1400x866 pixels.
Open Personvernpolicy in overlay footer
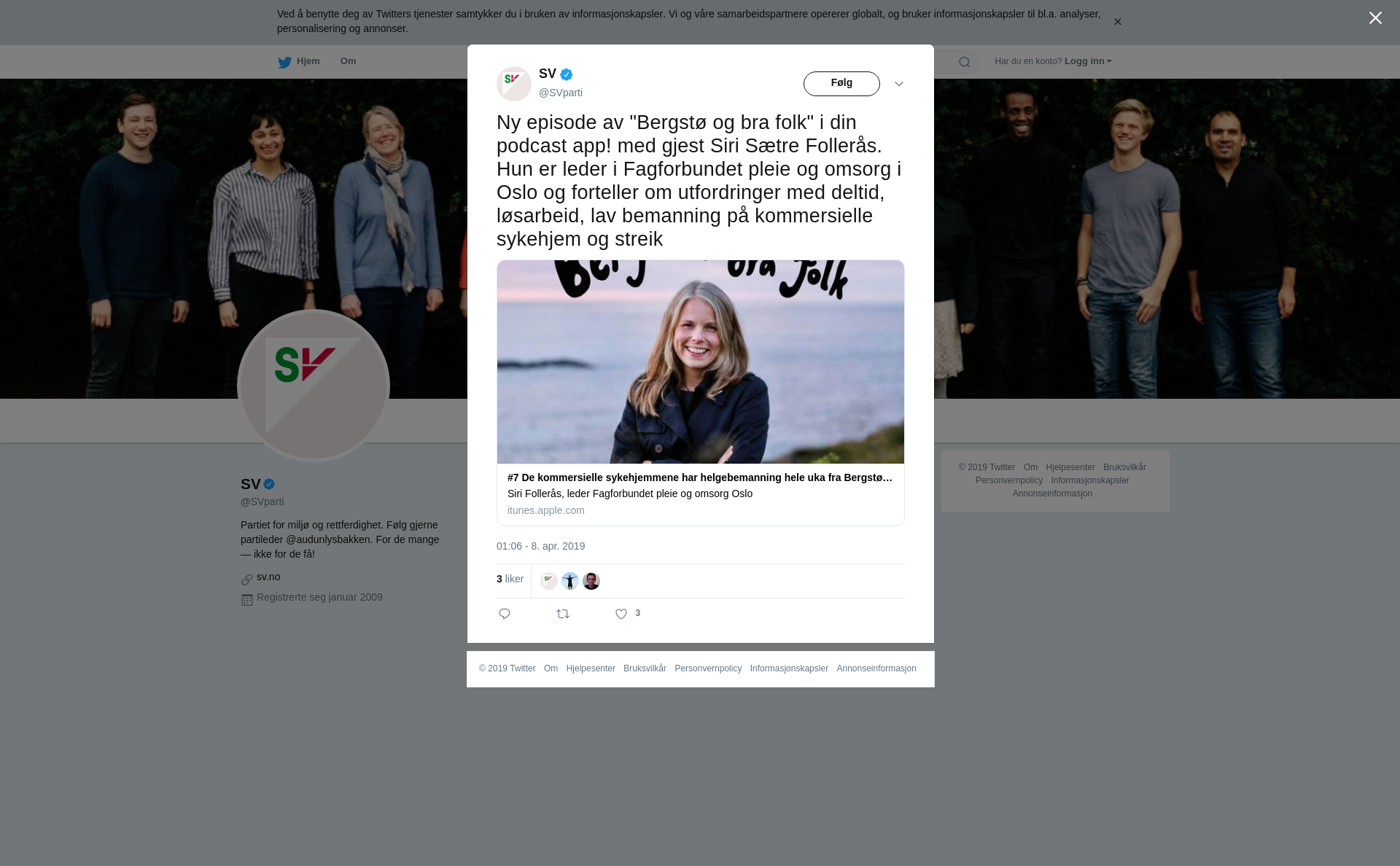[x=708, y=668]
